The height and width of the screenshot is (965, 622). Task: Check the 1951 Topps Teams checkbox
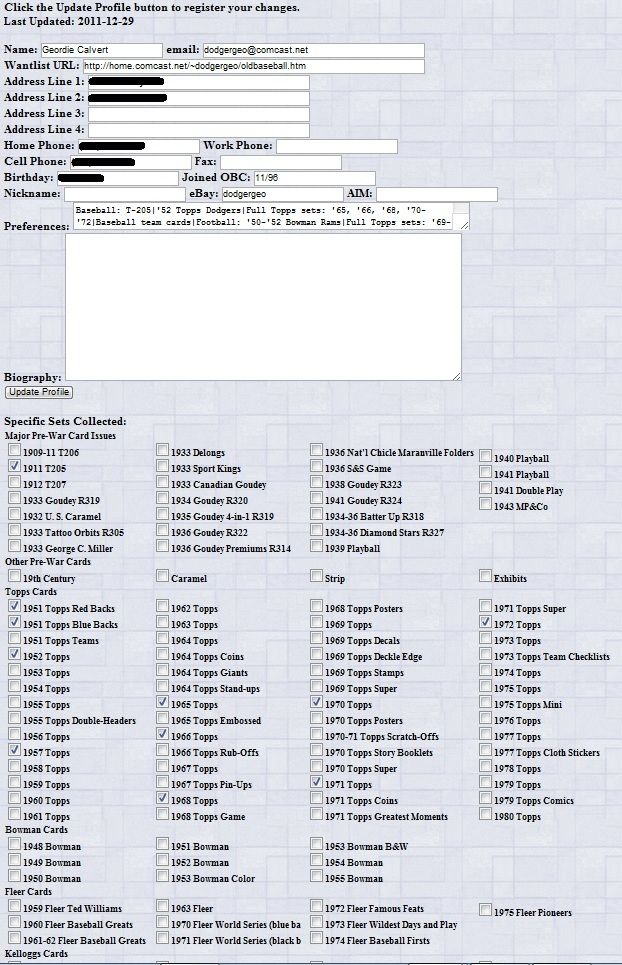(14, 638)
